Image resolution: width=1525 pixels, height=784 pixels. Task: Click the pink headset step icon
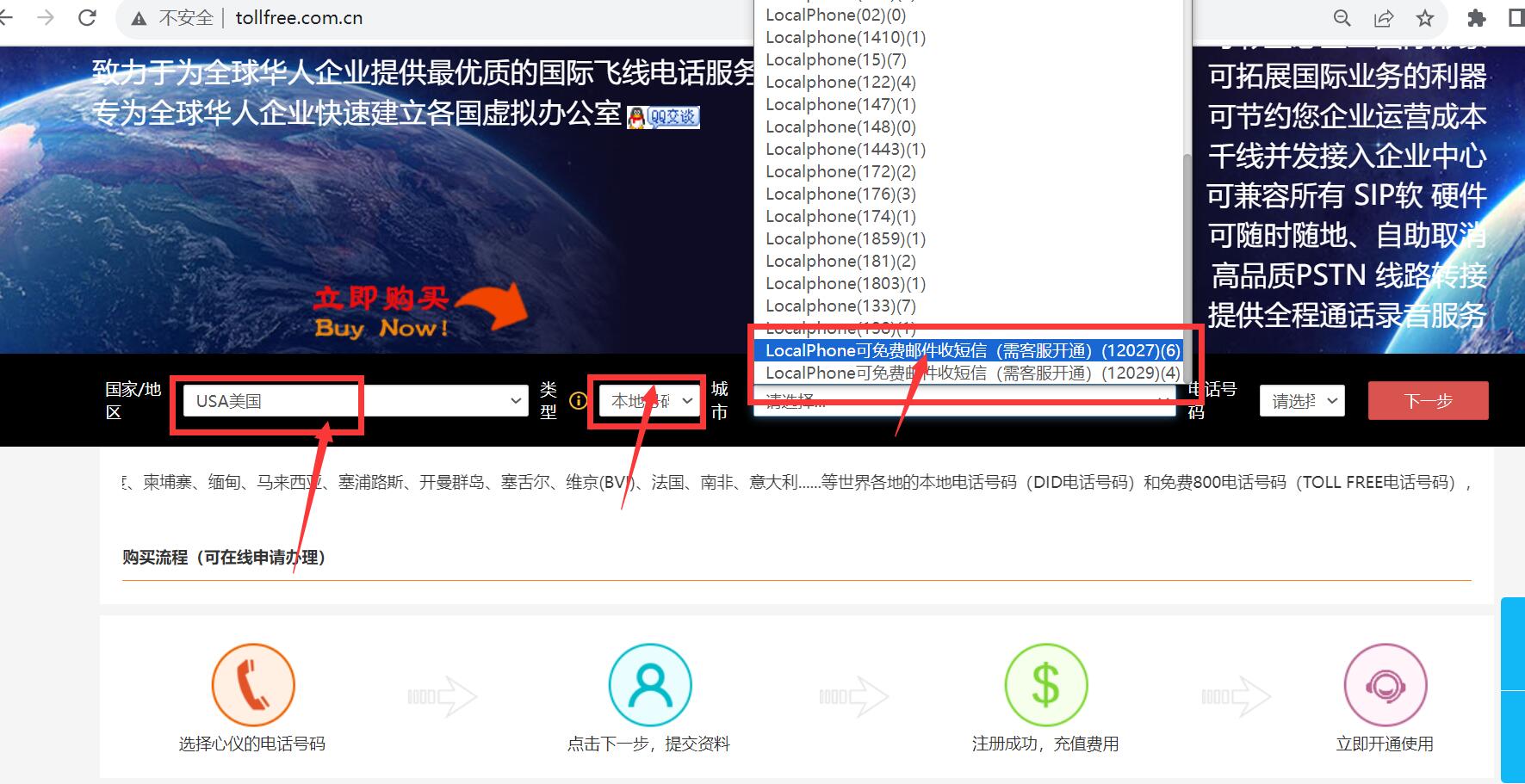tap(1386, 685)
